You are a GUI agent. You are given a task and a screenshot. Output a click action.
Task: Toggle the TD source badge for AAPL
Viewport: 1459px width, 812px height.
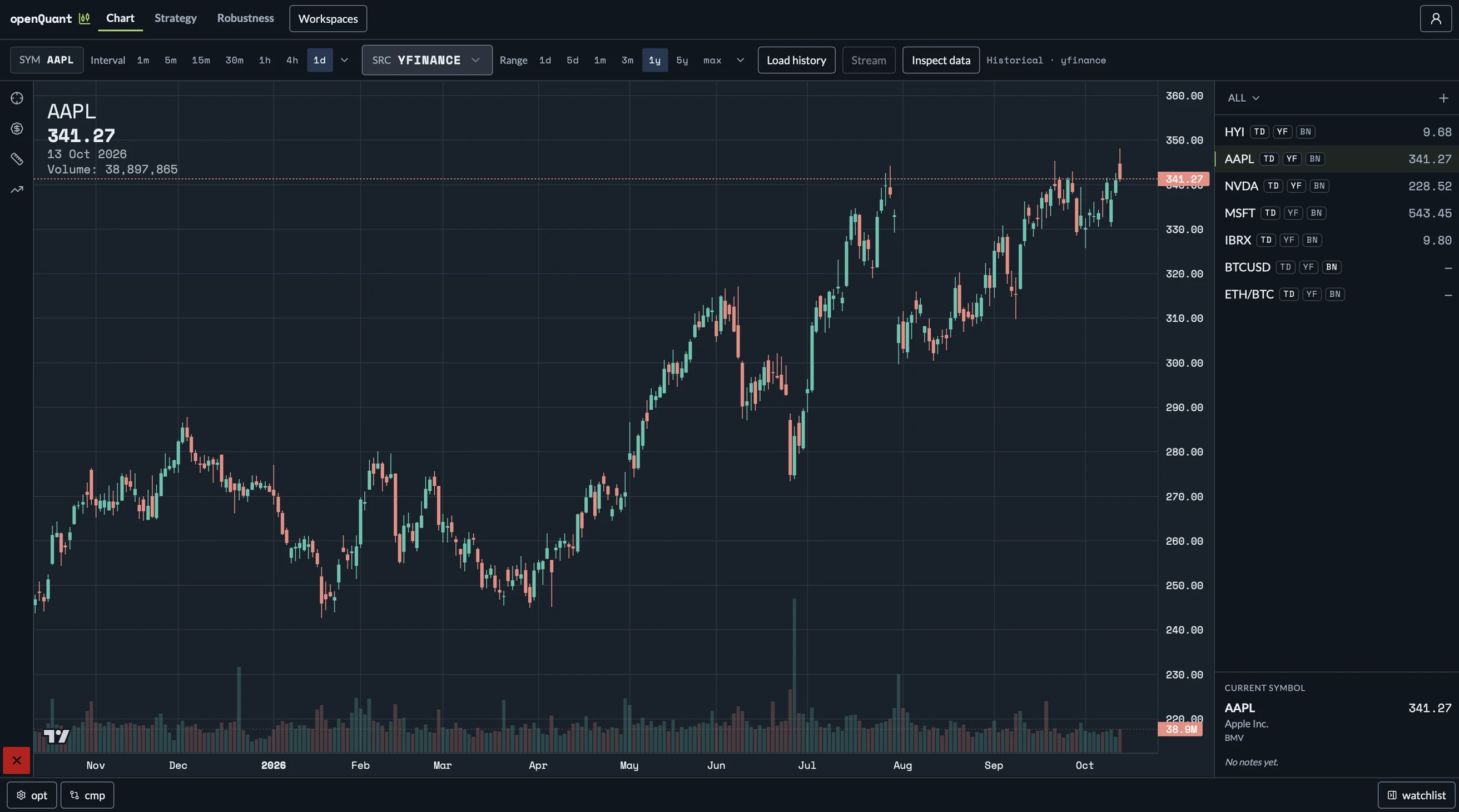pos(1269,159)
